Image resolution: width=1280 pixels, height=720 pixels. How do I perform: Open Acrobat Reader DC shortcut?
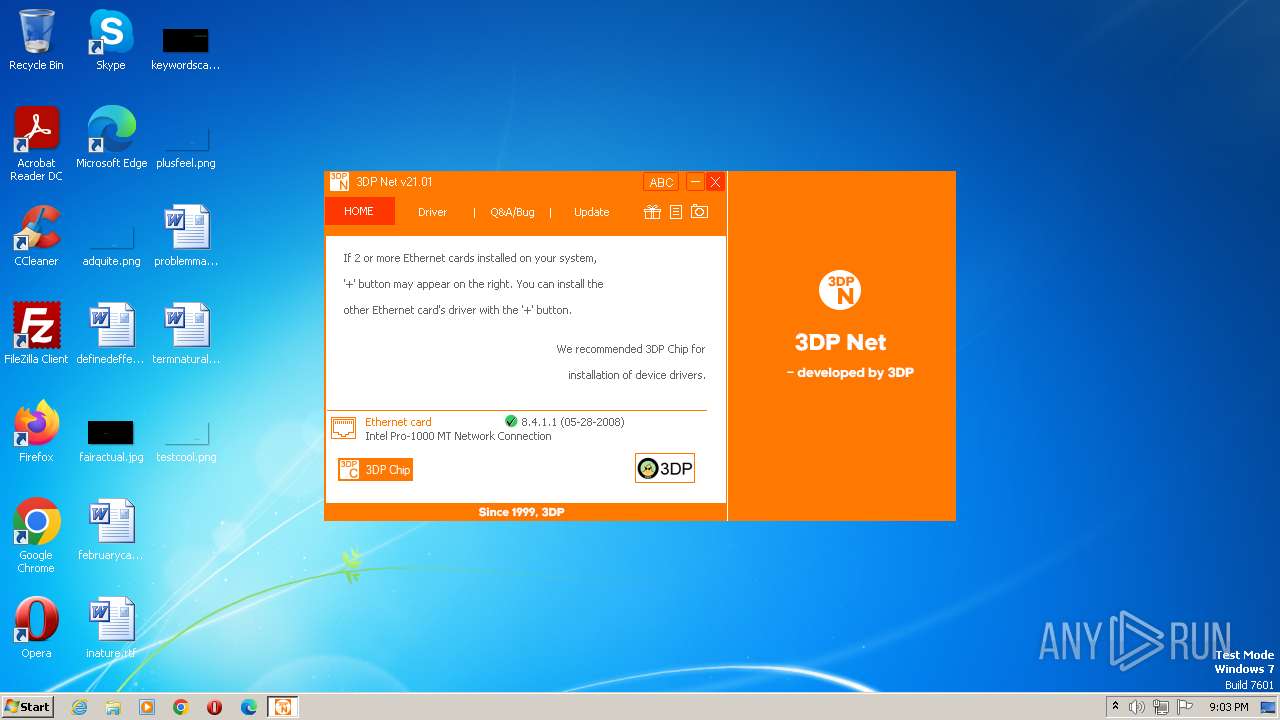(36, 144)
